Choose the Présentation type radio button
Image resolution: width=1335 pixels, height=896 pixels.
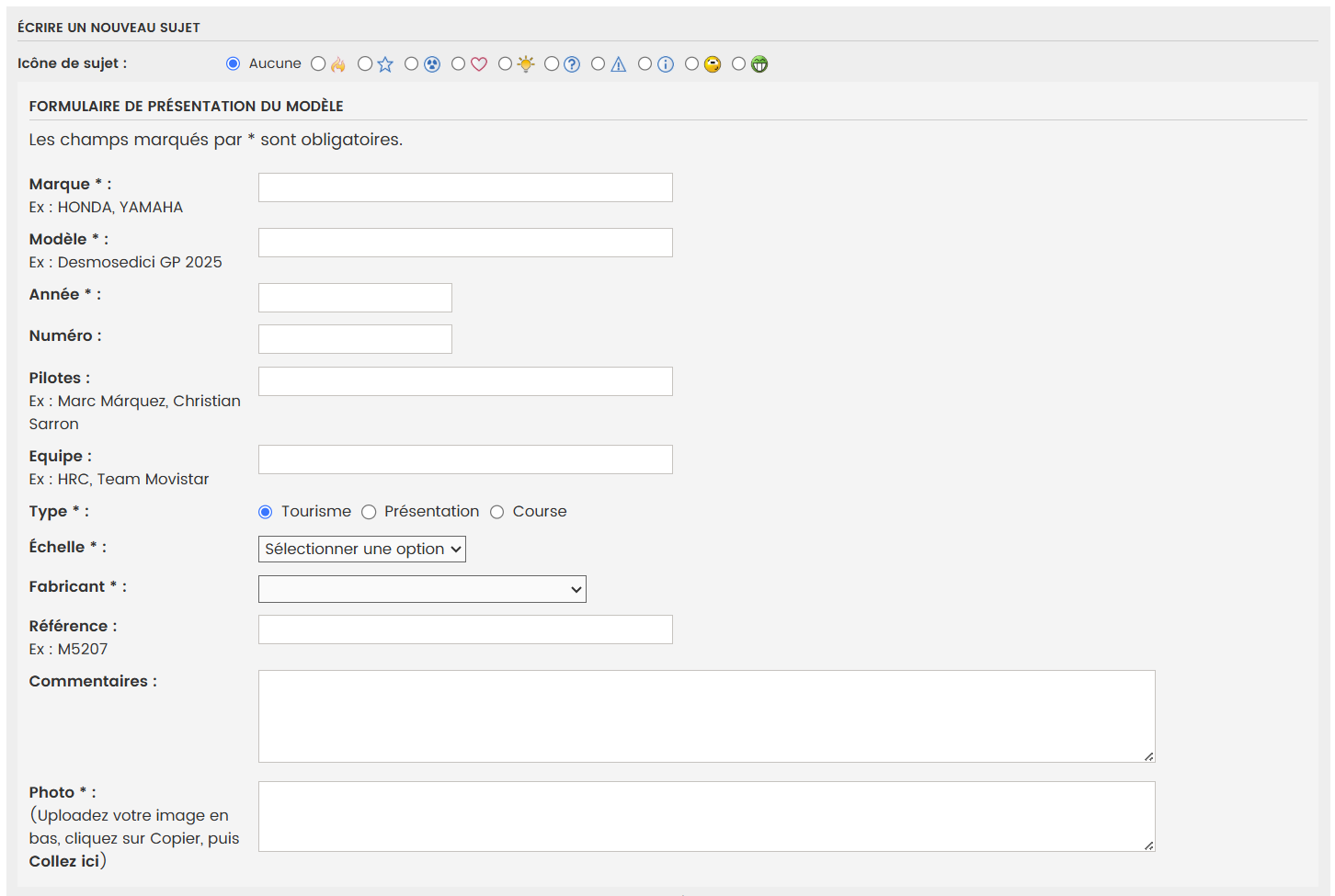pyautogui.click(x=369, y=512)
